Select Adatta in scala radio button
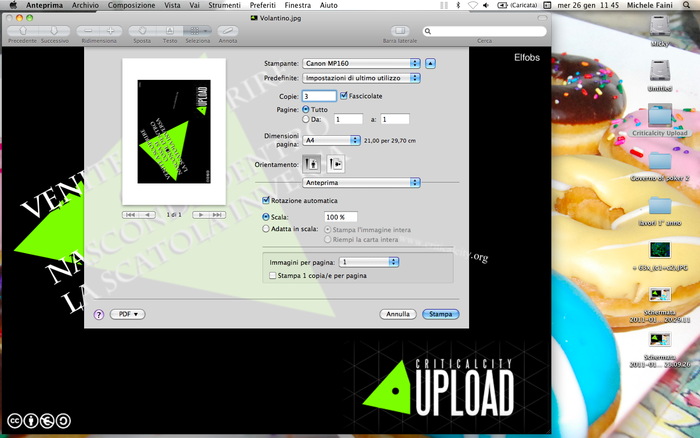700x438 pixels. [x=266, y=229]
